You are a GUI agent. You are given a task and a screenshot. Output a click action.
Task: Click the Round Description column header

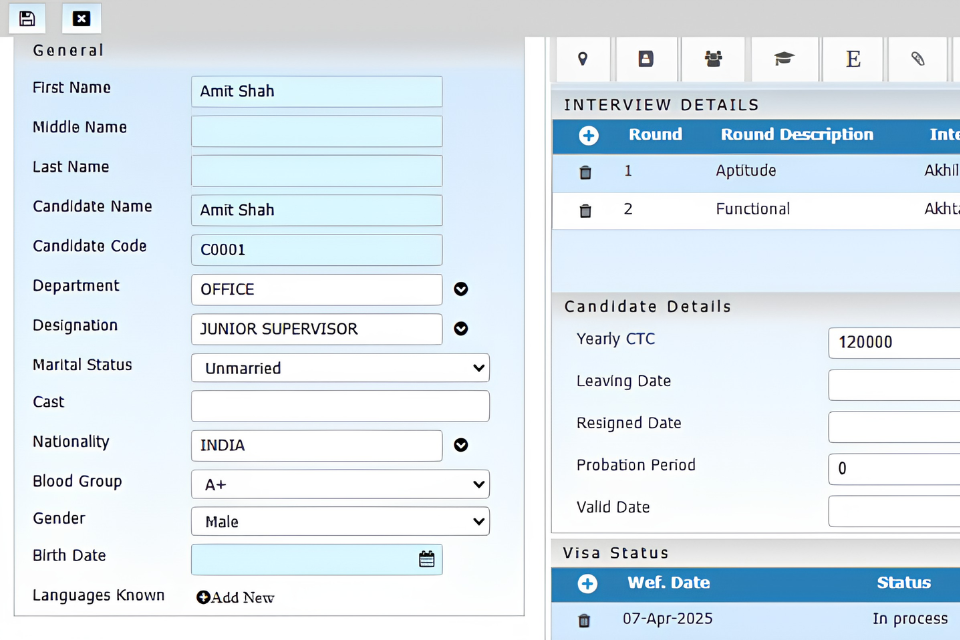coord(797,135)
